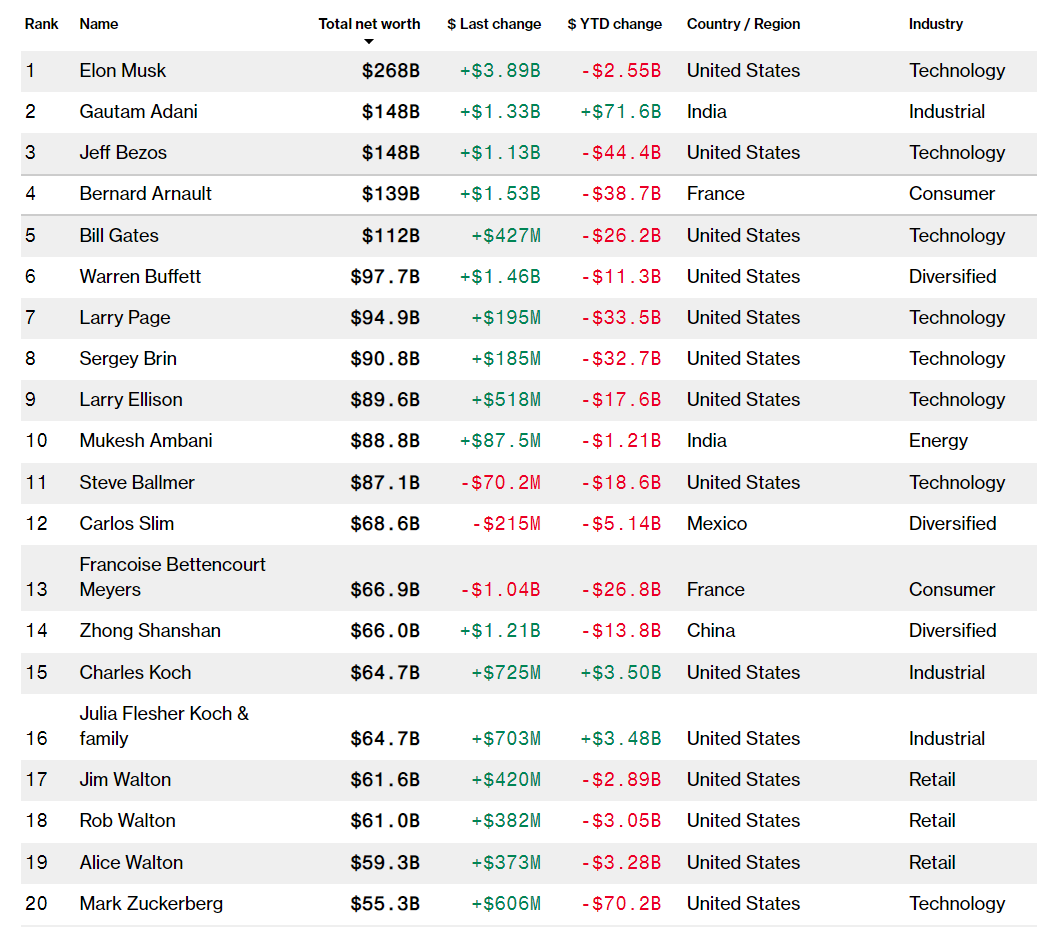The width and height of the screenshot is (1037, 927).
Task: Click the Country / Region column header
Action: tap(743, 24)
